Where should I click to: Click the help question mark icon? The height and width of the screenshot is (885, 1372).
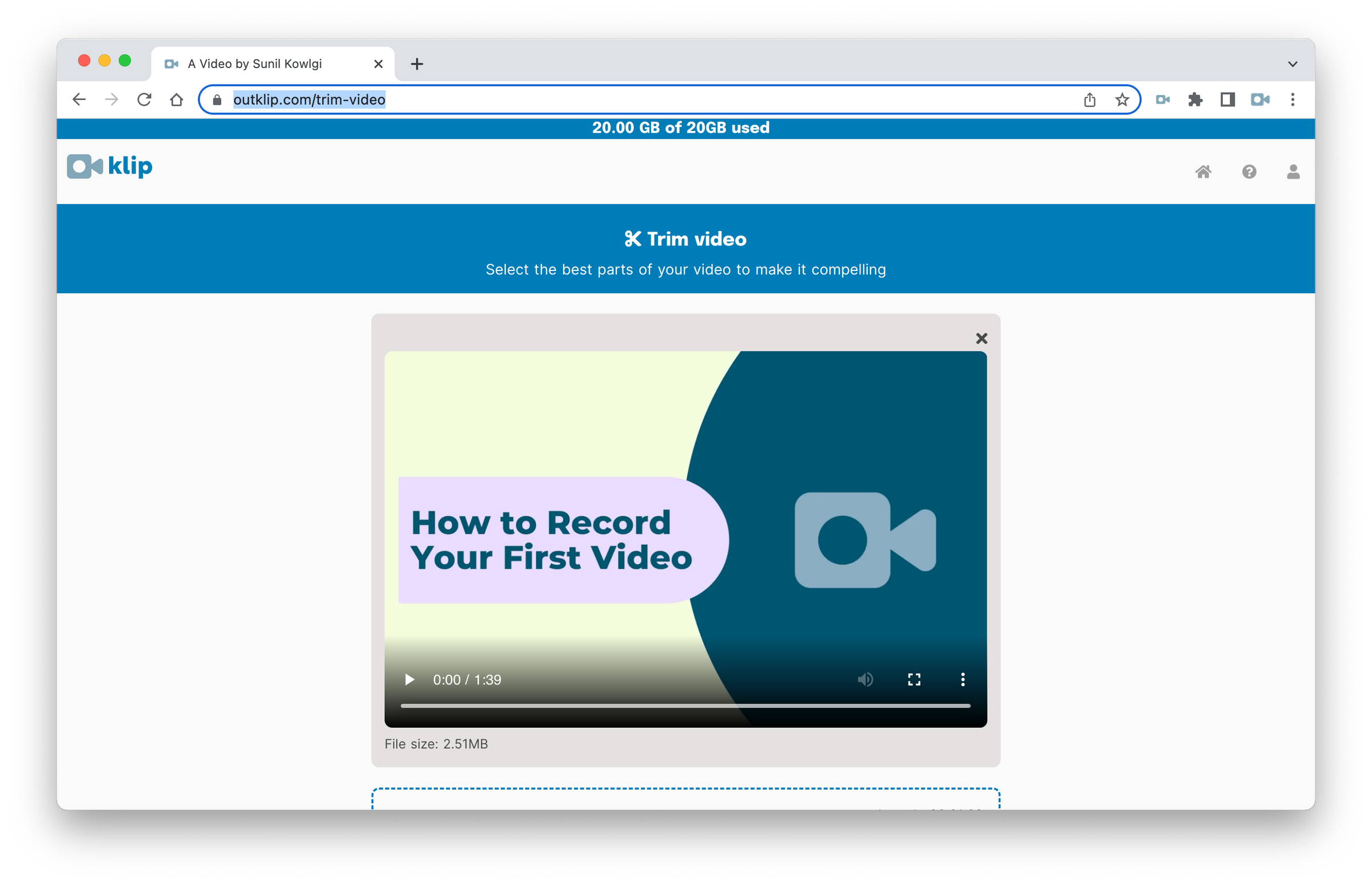(1247, 170)
